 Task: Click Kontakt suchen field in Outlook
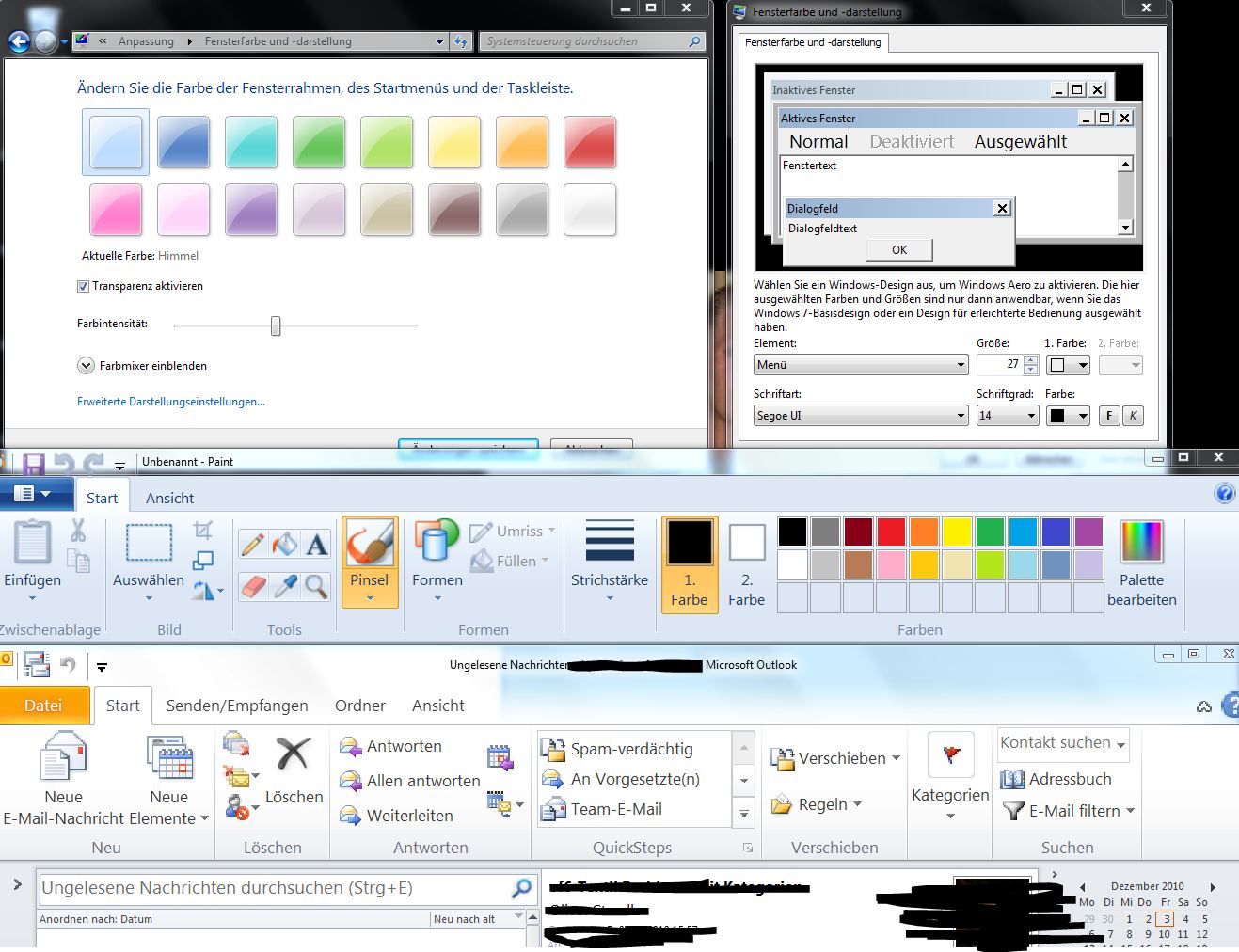click(1063, 743)
